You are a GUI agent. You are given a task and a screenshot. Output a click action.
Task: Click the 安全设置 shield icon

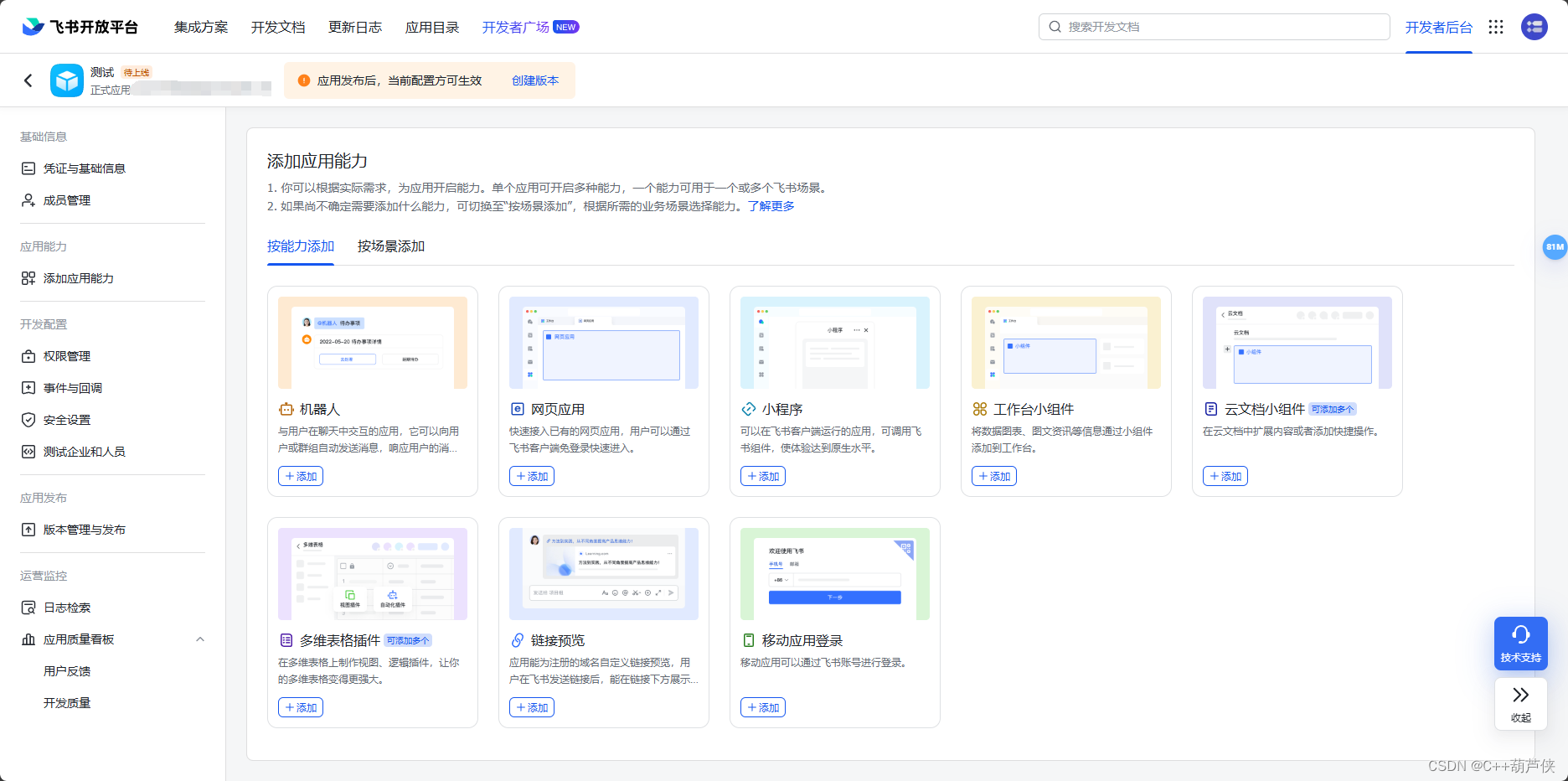(28, 420)
